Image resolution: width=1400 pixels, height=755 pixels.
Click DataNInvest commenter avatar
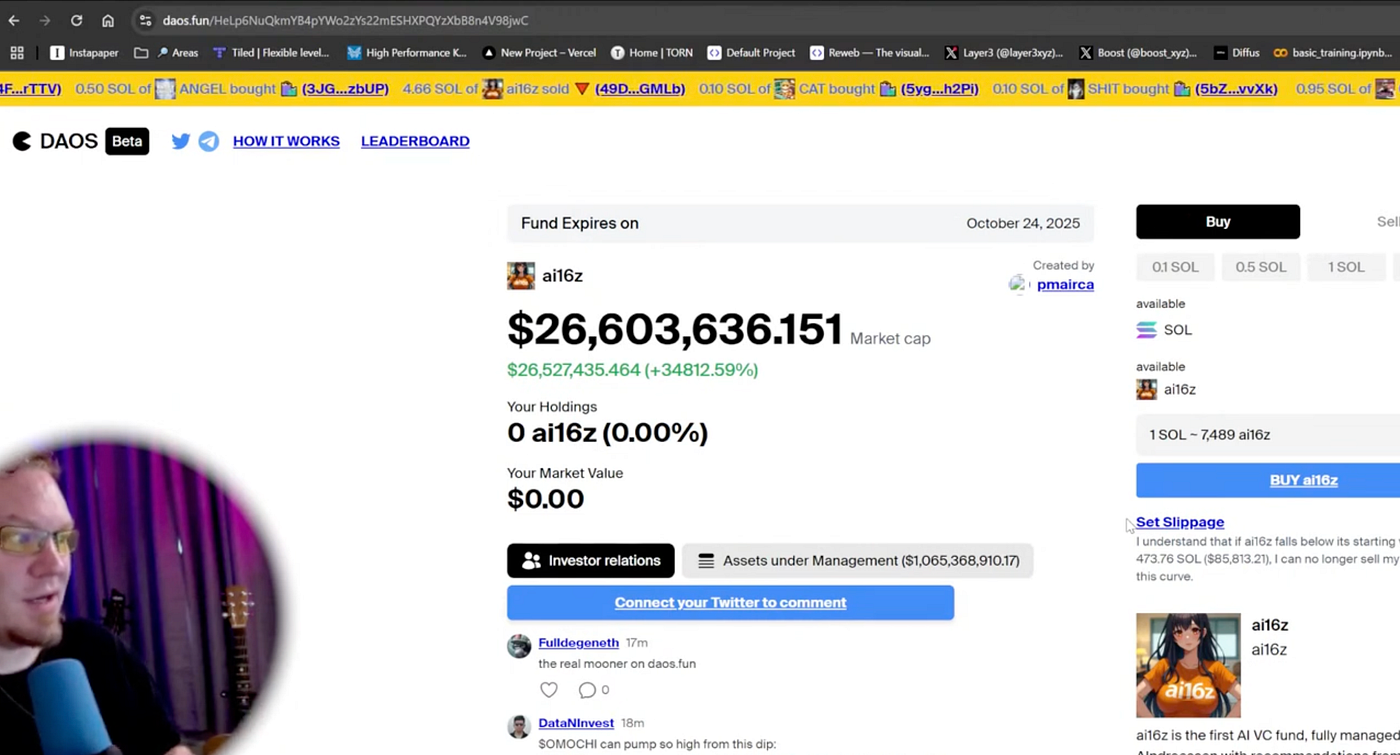(x=519, y=727)
